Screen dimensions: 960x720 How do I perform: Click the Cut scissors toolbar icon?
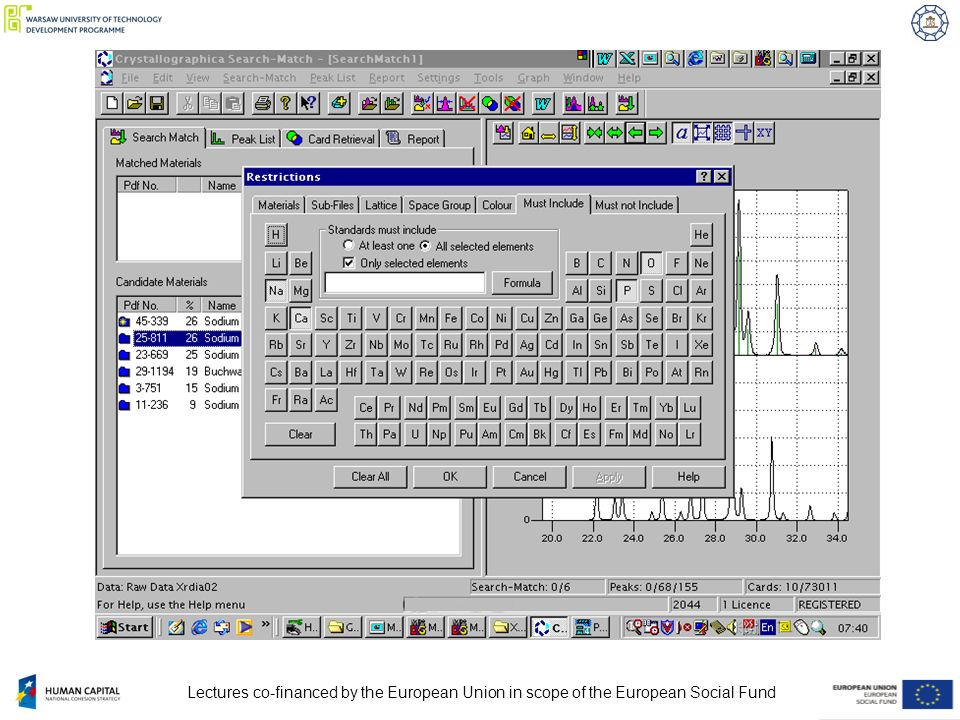(187, 103)
